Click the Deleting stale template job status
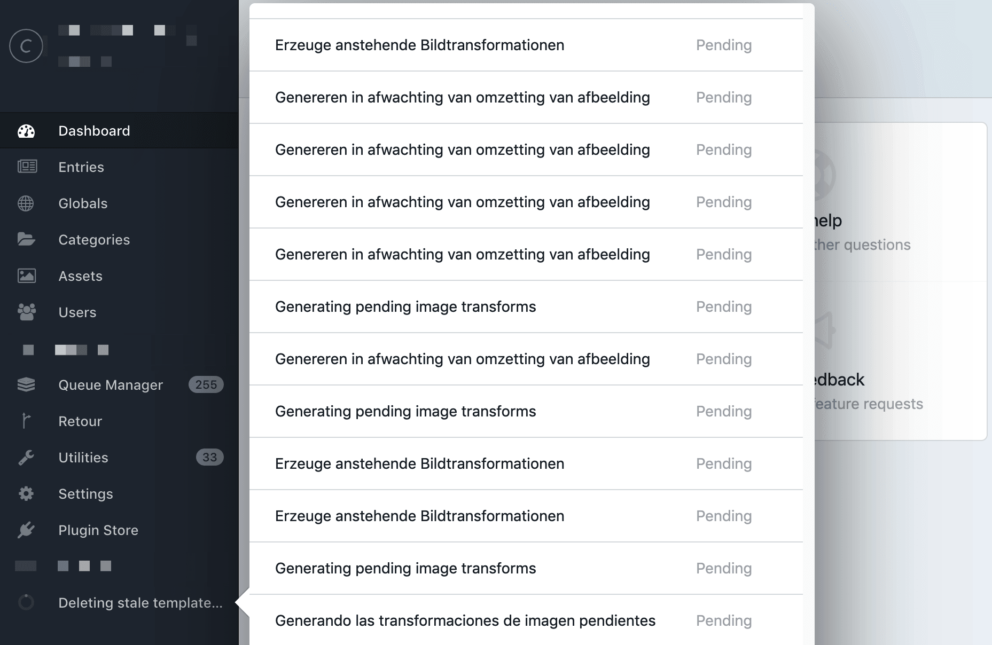 (140, 603)
